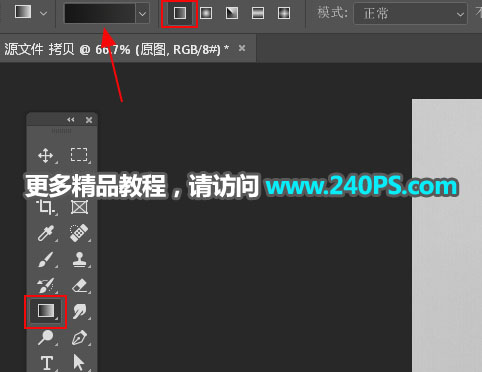Select the Pen tool

click(79, 338)
